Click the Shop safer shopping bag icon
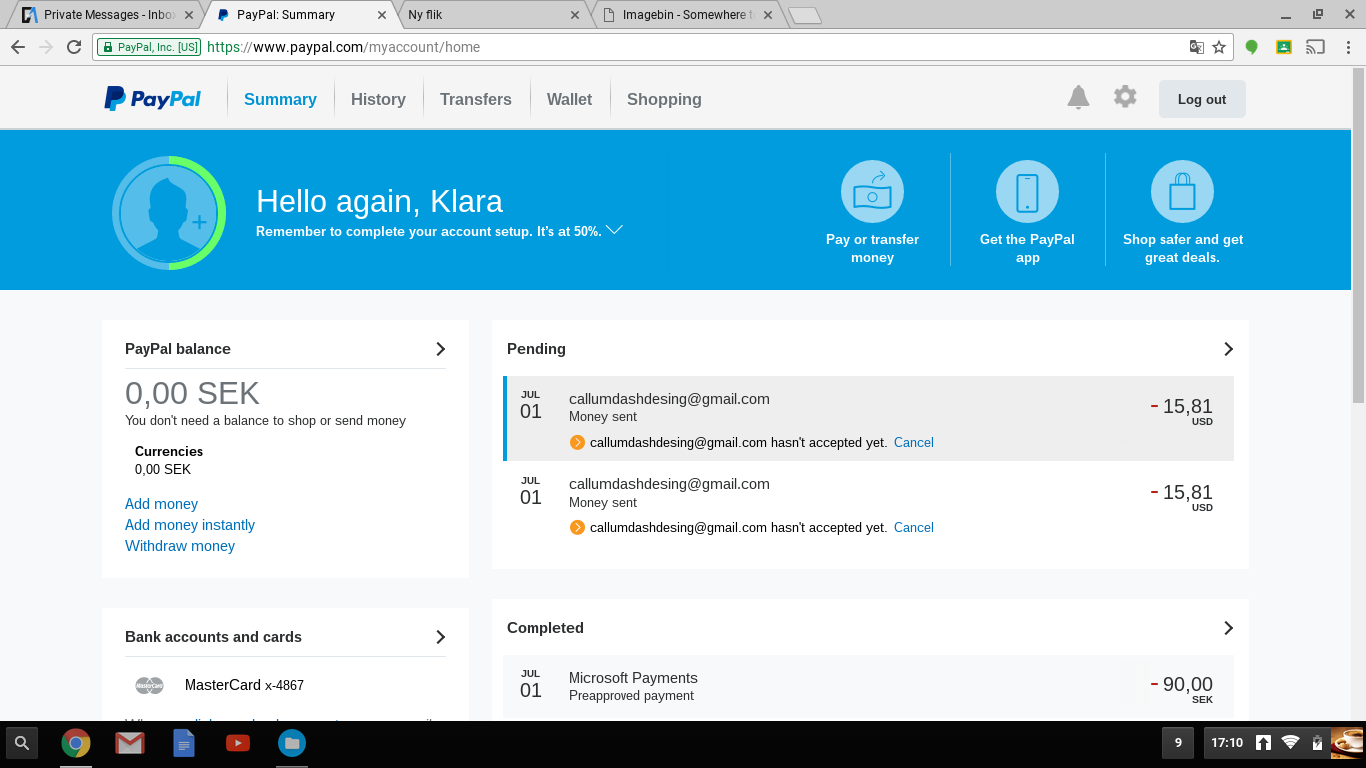1366x768 pixels. [x=1182, y=192]
